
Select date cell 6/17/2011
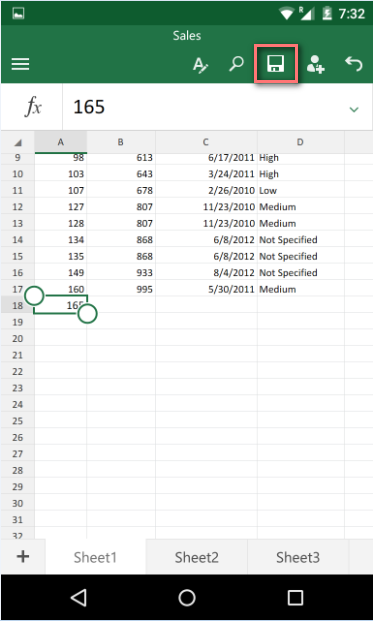click(206, 158)
